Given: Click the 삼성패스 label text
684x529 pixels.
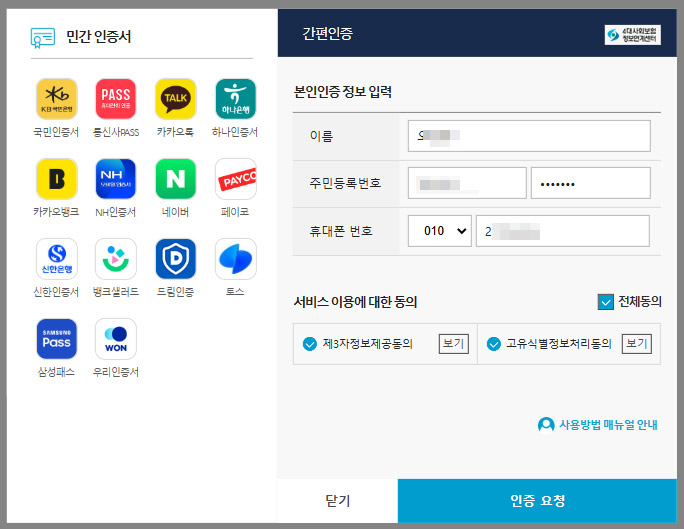Looking at the screenshot, I should [56, 372].
